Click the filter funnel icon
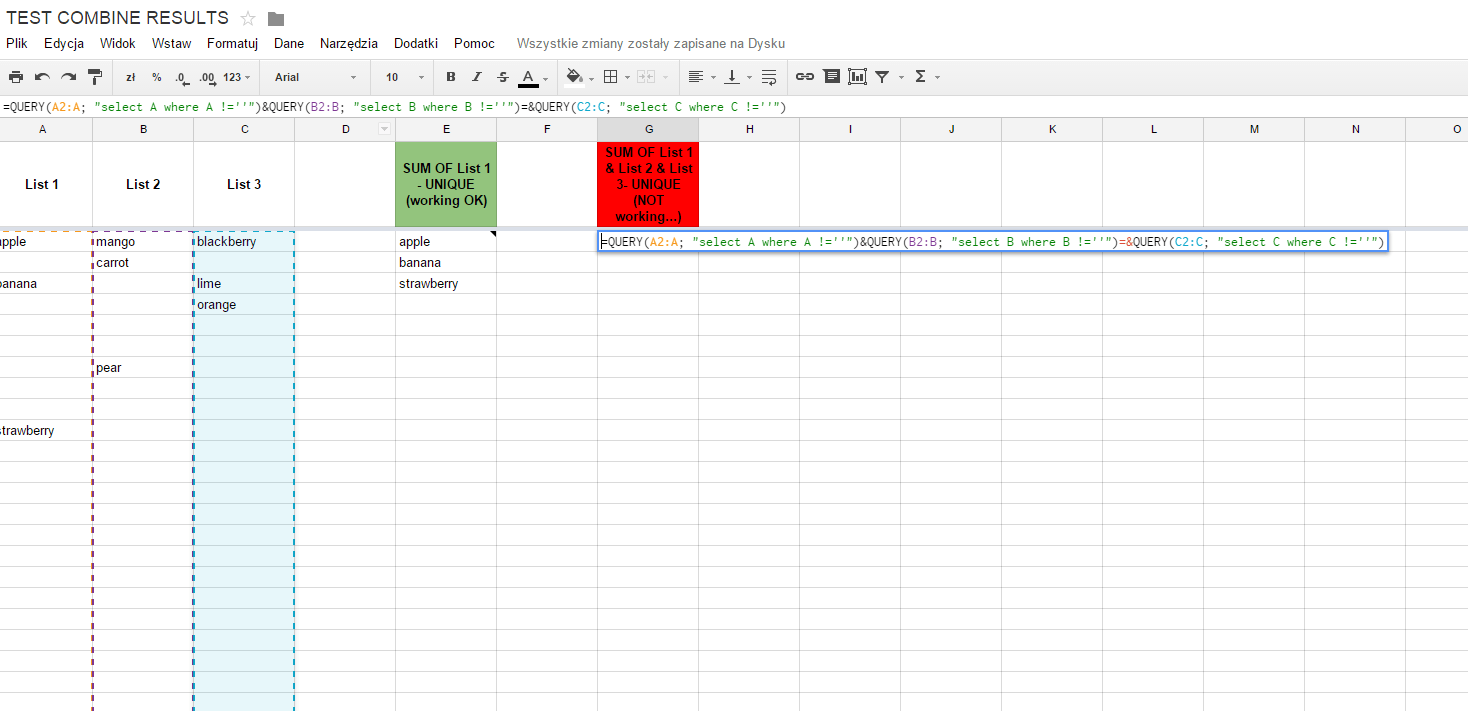This screenshot has width=1468, height=711. point(882,77)
